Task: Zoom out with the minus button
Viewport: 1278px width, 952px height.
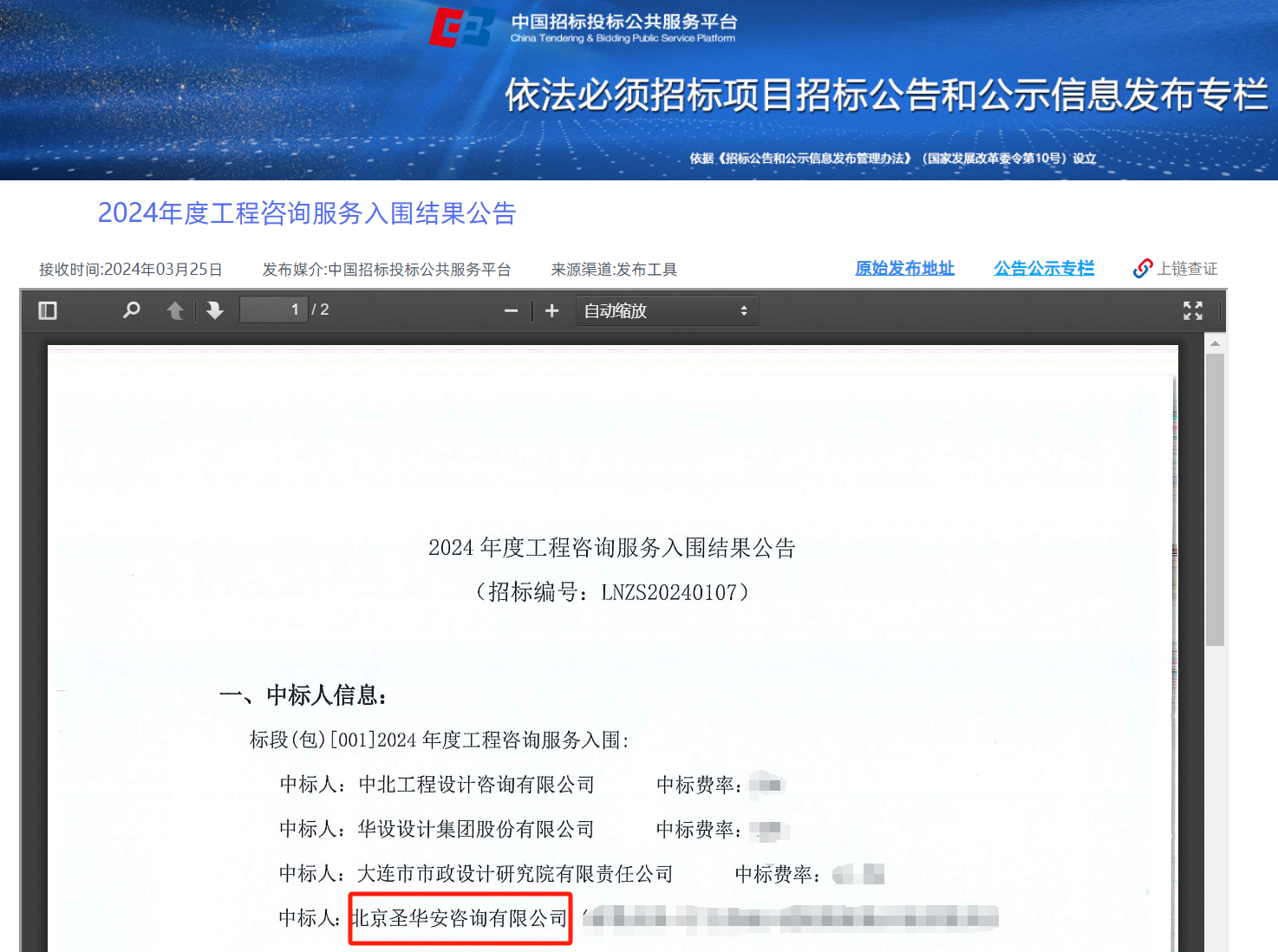Action: tap(511, 310)
